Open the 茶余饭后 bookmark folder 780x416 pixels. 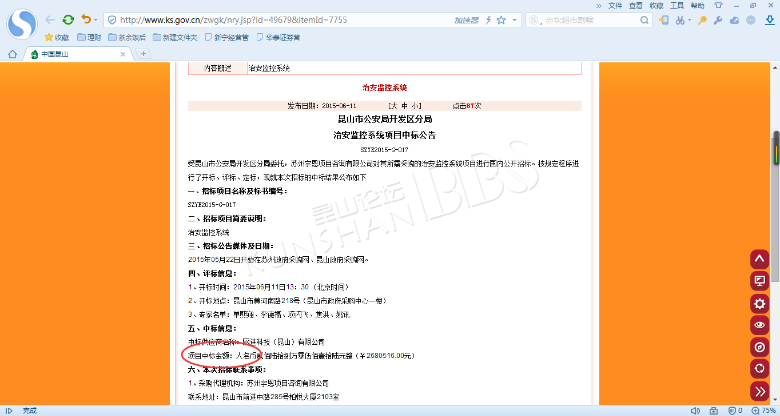tap(127, 37)
